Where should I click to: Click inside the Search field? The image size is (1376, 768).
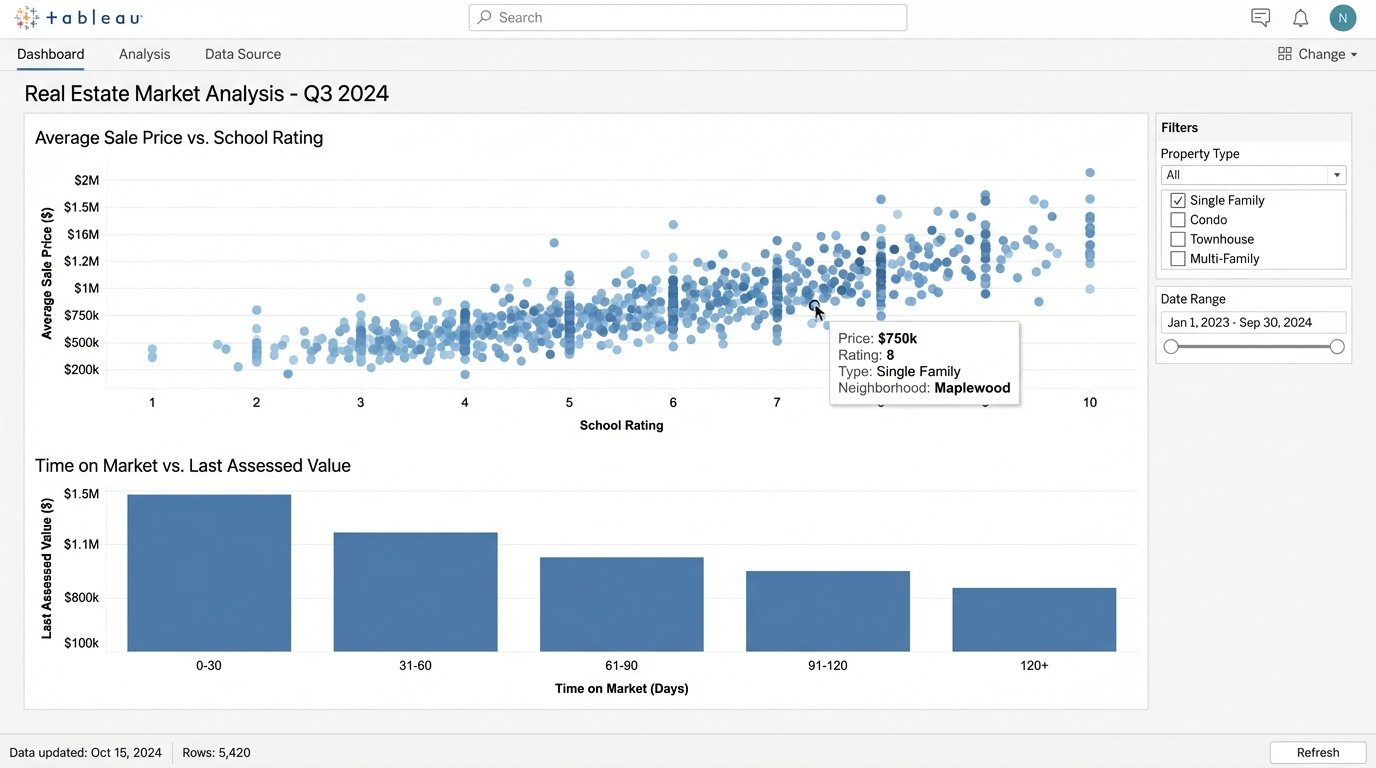(687, 17)
